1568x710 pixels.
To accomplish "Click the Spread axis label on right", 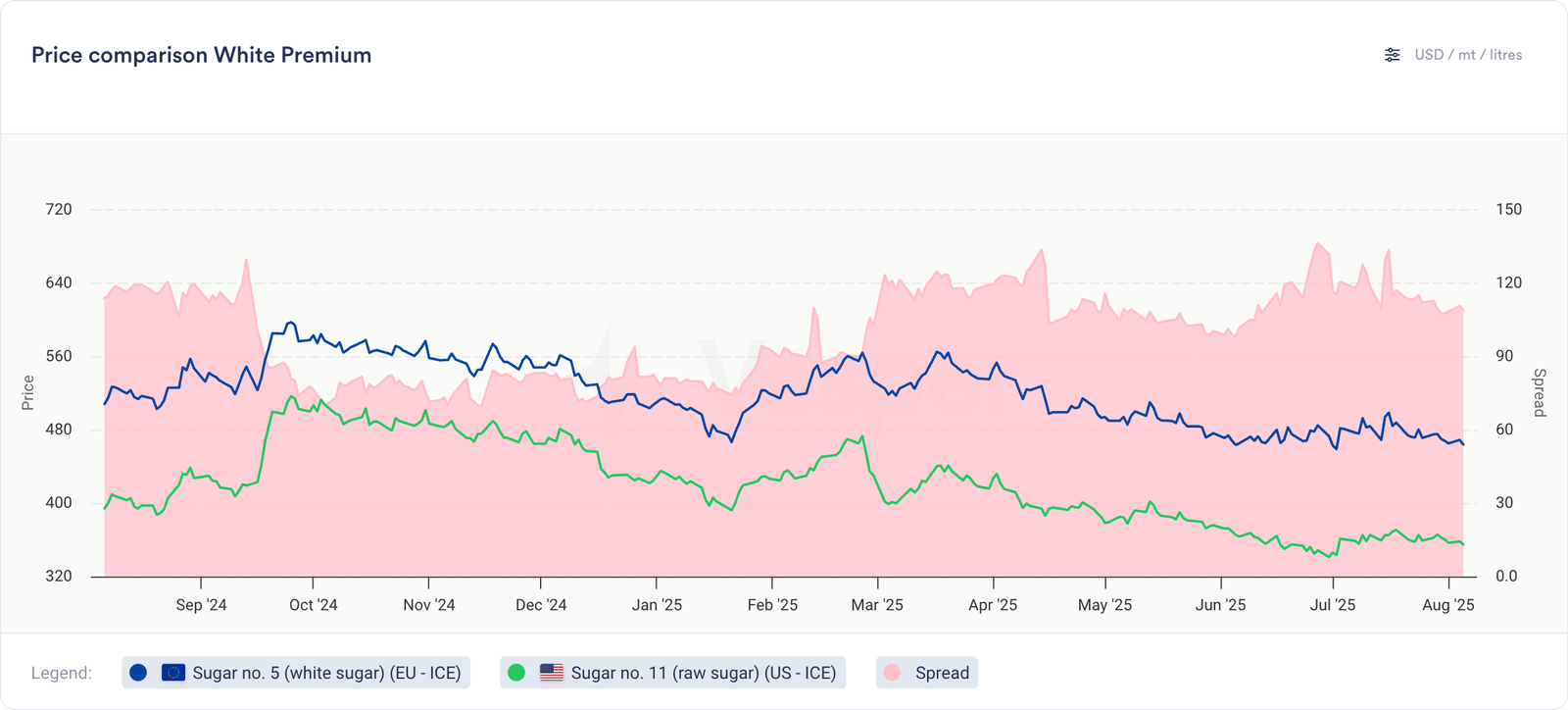I will [x=1539, y=392].
